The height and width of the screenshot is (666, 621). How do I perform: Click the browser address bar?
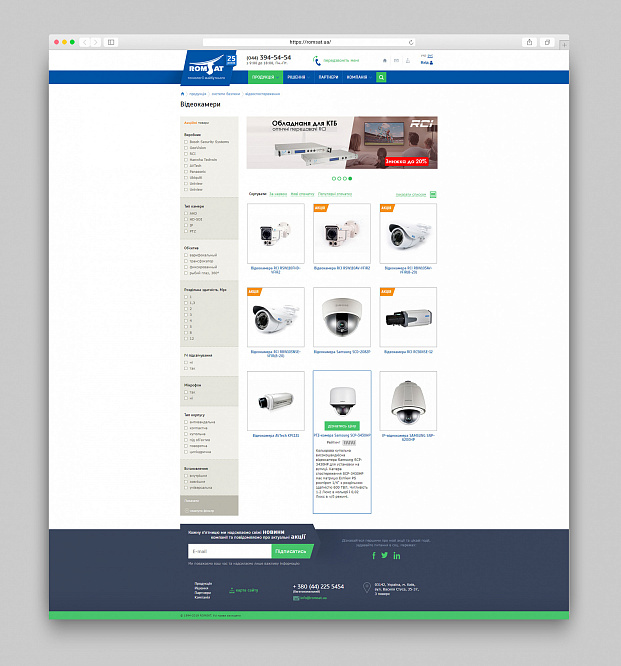pyautogui.click(x=309, y=42)
